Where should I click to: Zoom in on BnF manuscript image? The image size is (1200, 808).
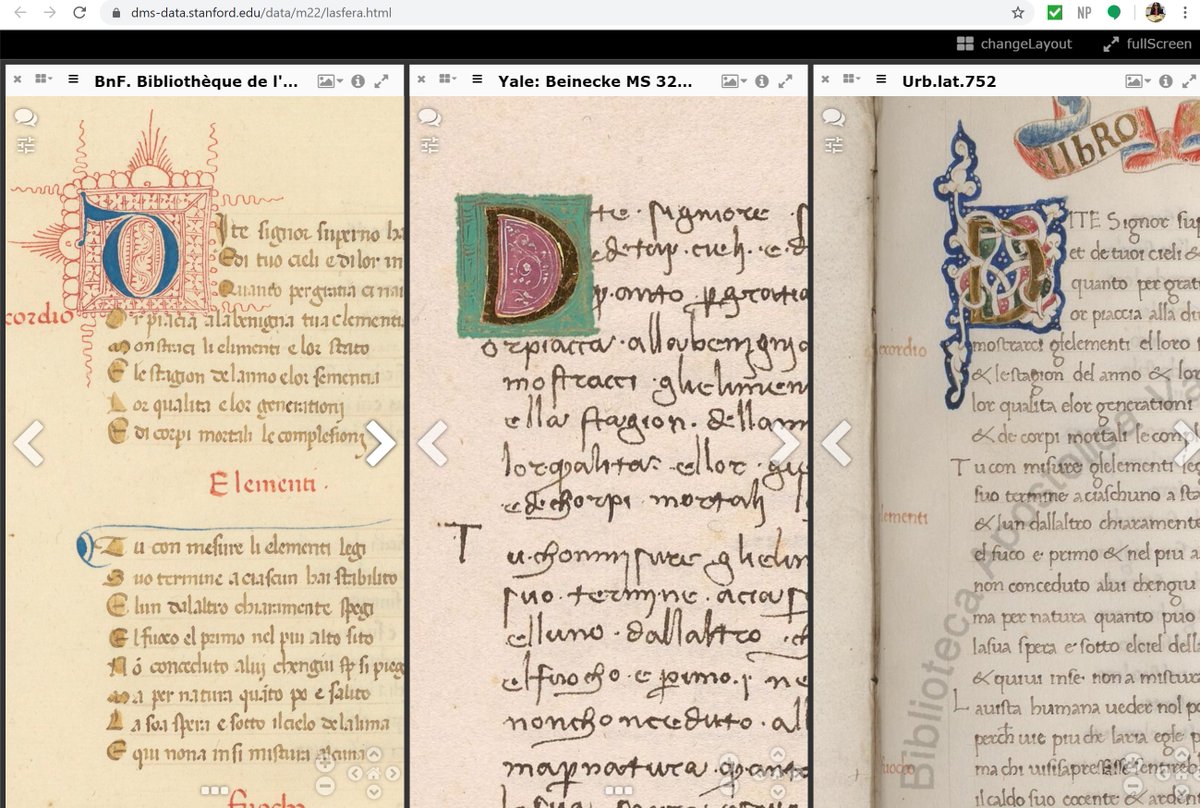325,763
